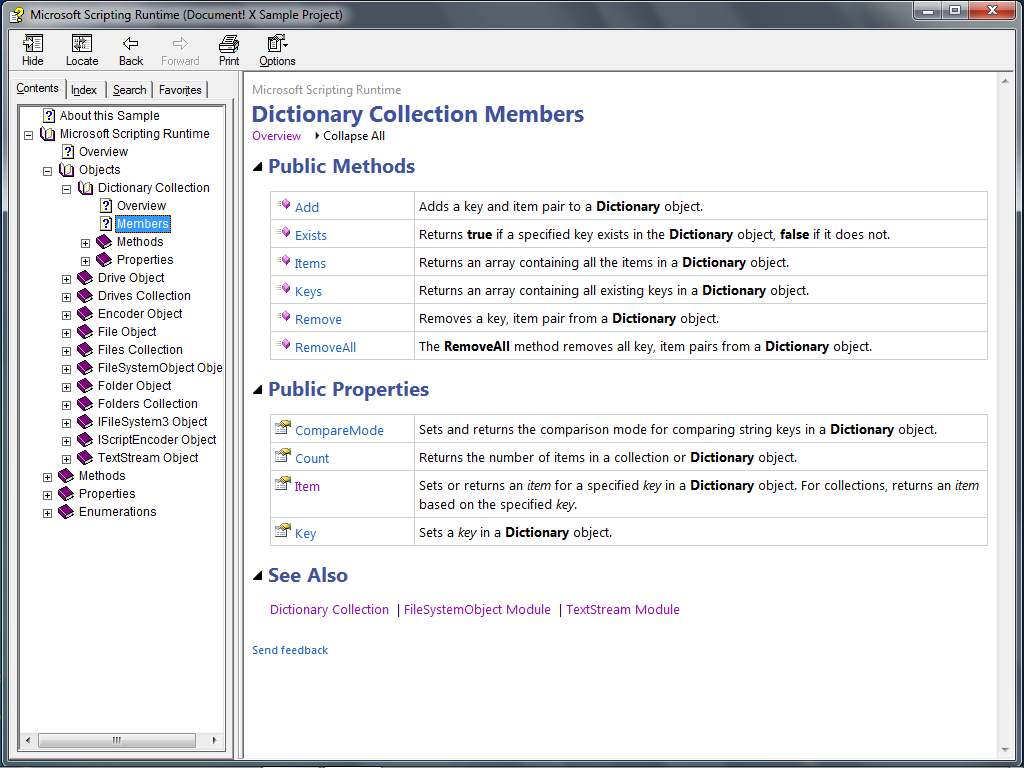Click the Dictionary Collection open book icon
The width and height of the screenshot is (1024, 768).
point(86,188)
